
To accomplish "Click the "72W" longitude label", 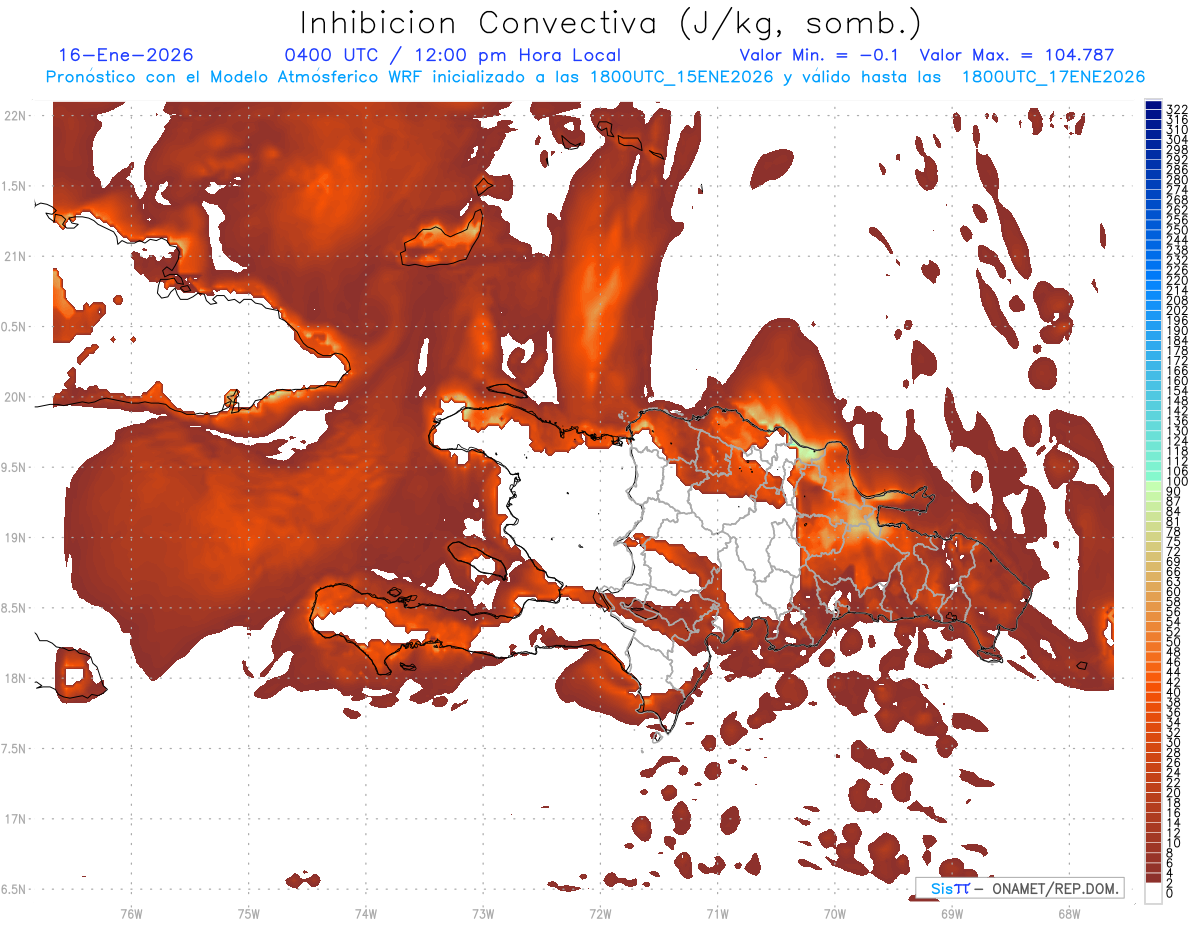I will tap(600, 914).
